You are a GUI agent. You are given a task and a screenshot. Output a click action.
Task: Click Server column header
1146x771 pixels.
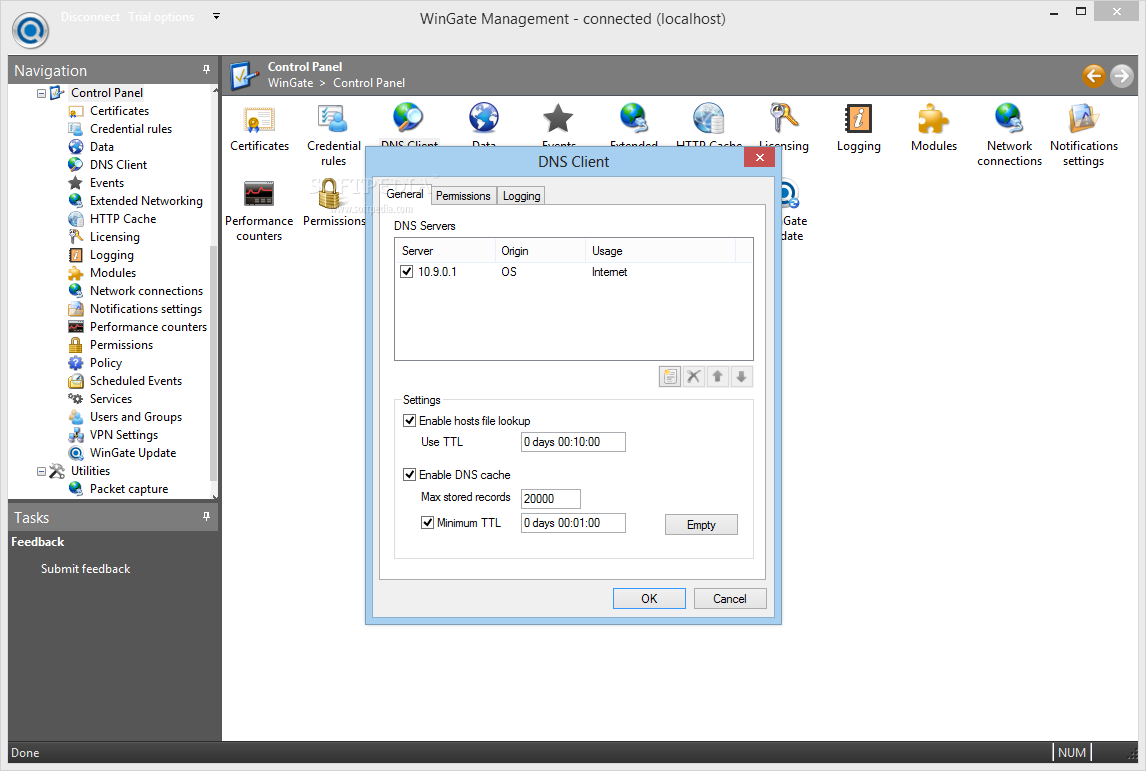point(446,251)
